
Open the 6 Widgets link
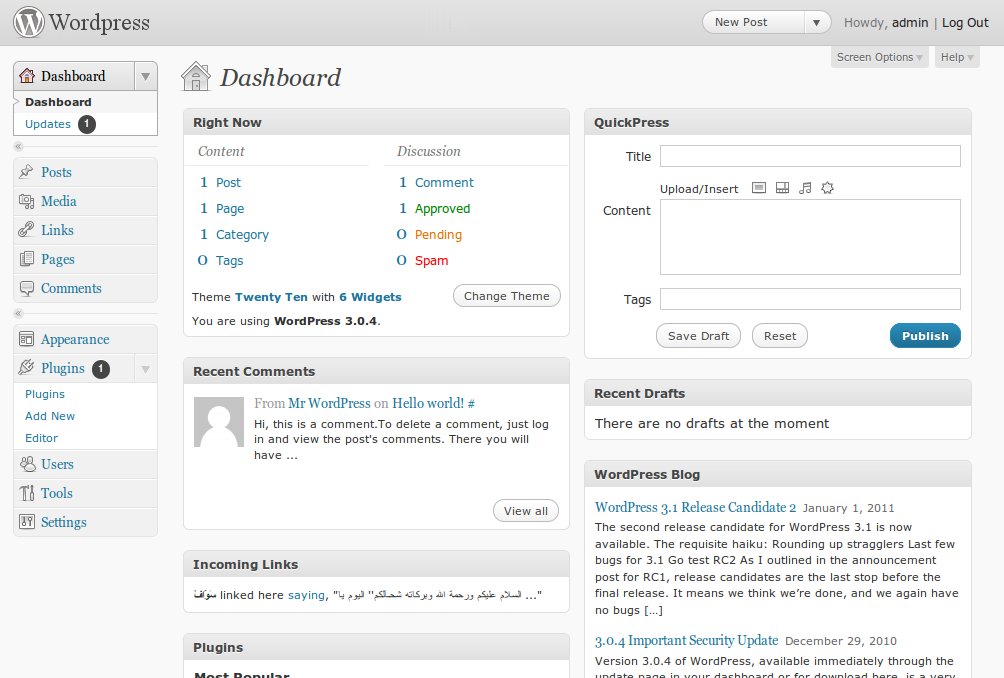[370, 297]
